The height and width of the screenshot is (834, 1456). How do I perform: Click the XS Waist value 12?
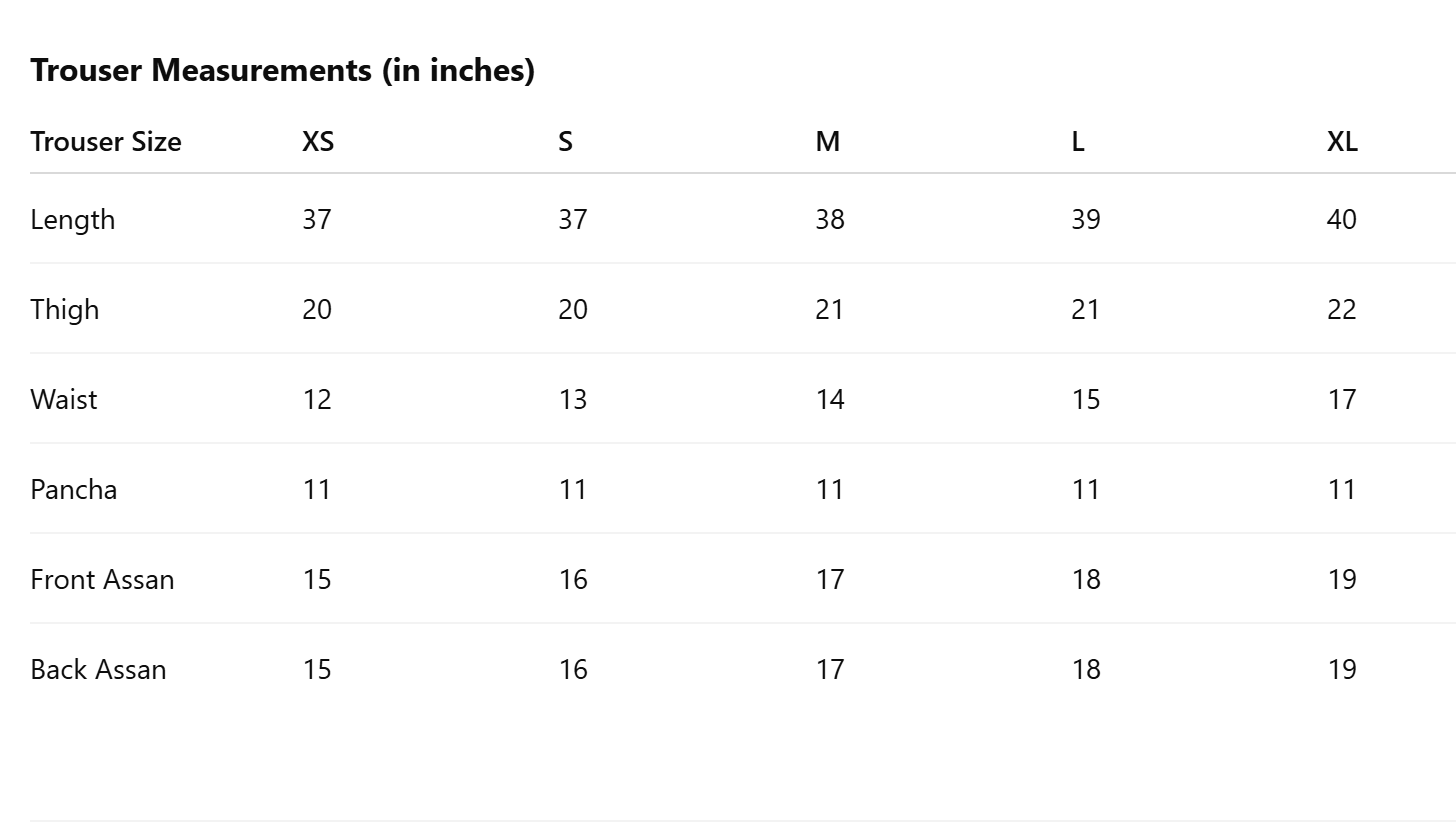316,400
